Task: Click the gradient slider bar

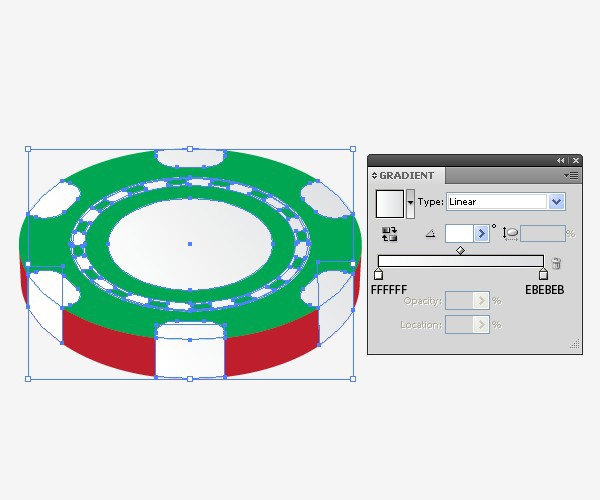Action: pyautogui.click(x=460, y=261)
